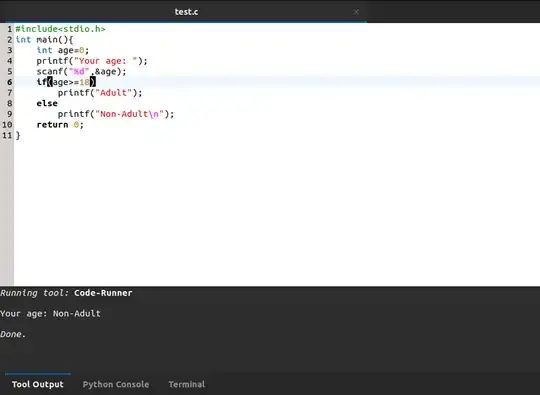Switch to the Tool Output tab

coord(38,384)
